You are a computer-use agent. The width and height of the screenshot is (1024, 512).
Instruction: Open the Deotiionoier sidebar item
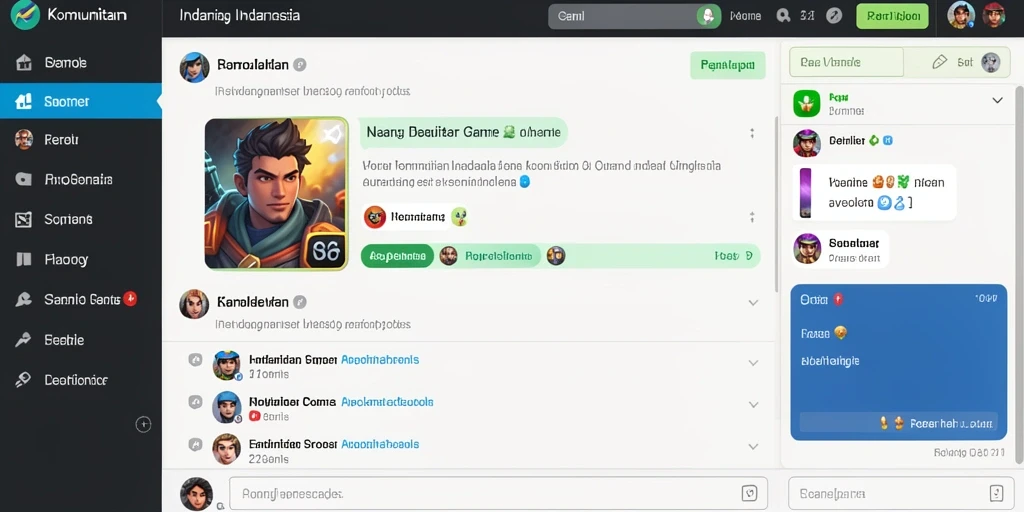(x=81, y=380)
